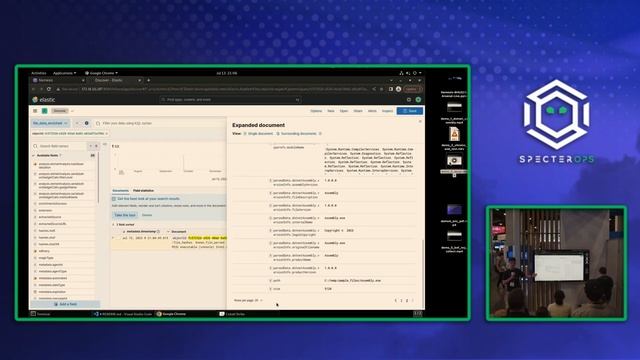This screenshot has width=640, height=360.
Task: Click the Chrome side panel icon
Action: tap(391, 89)
